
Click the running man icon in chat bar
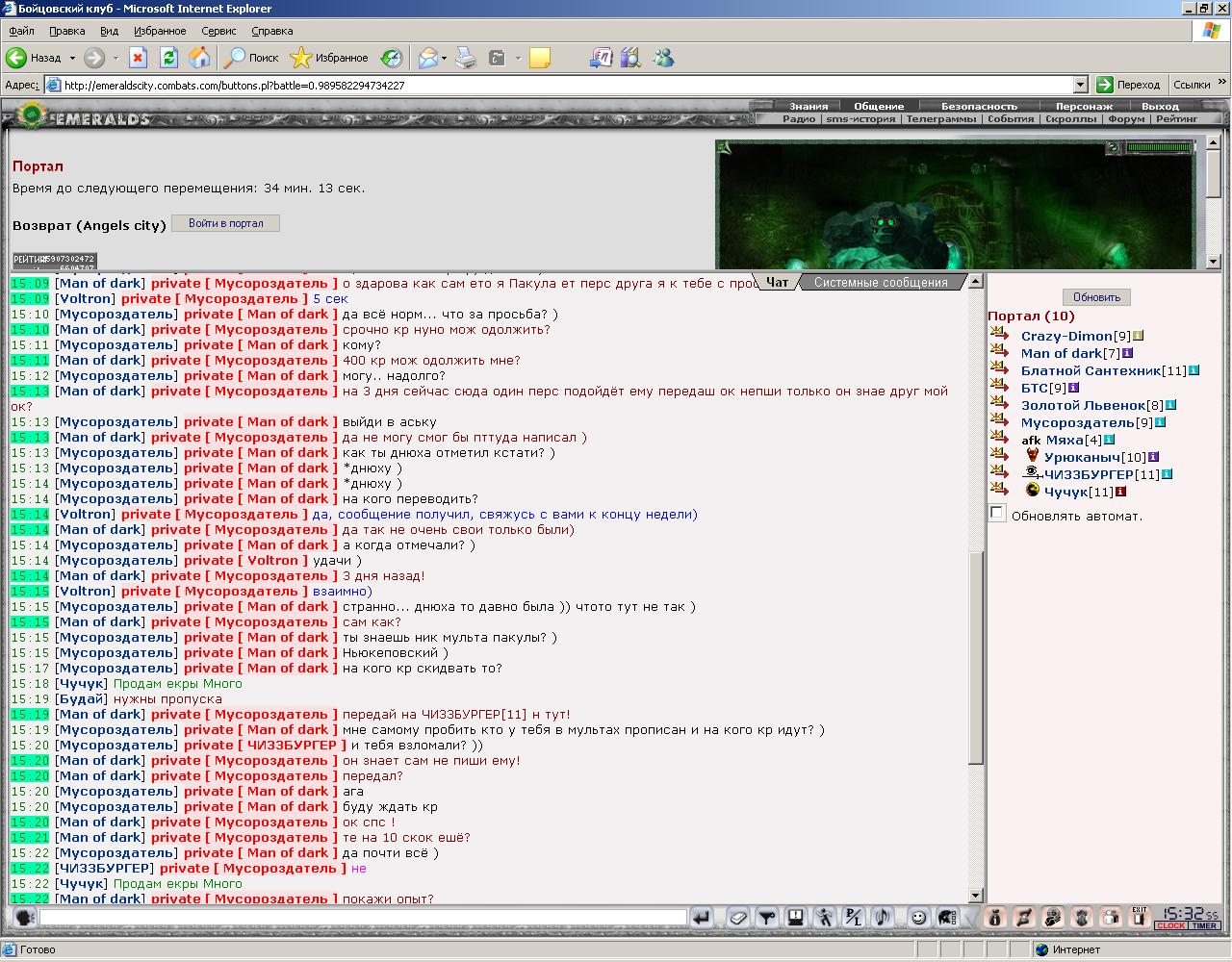824,918
